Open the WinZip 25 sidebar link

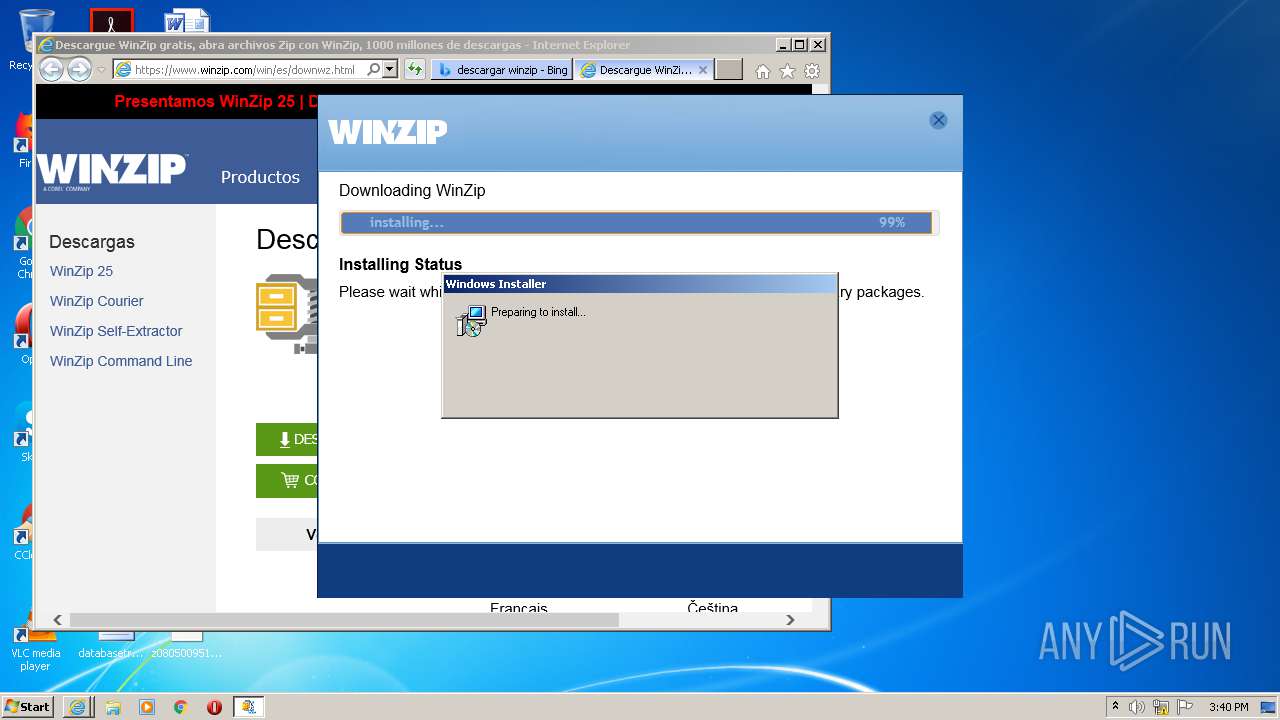[x=81, y=271]
